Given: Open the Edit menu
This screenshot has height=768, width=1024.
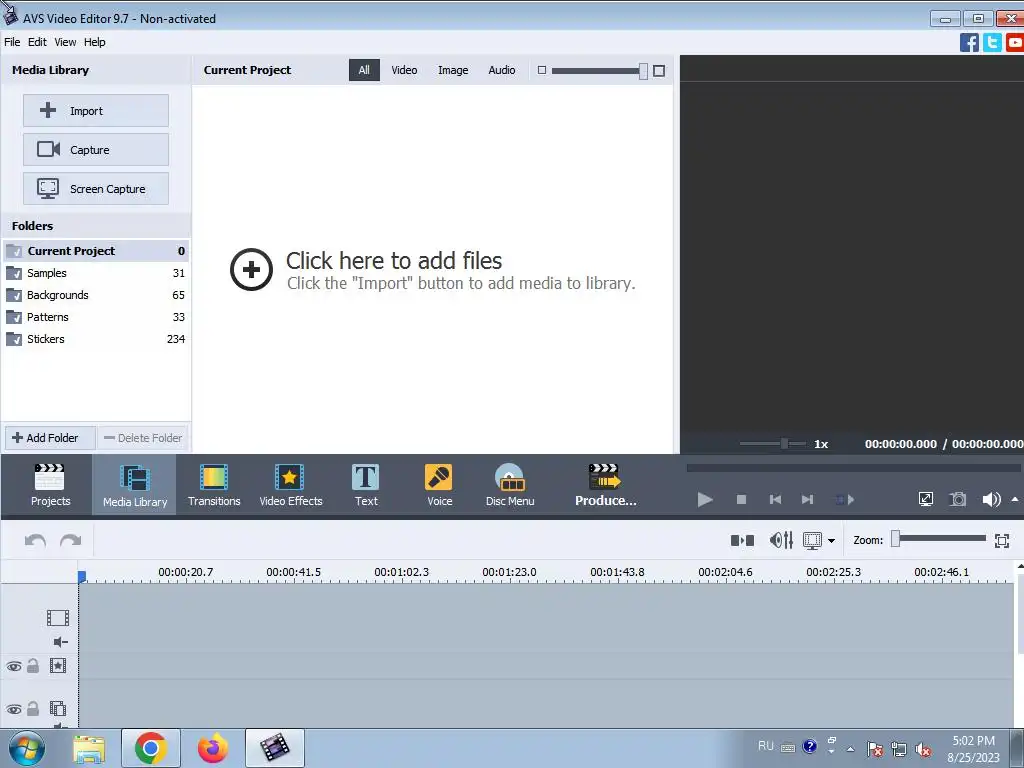Looking at the screenshot, I should click(37, 42).
